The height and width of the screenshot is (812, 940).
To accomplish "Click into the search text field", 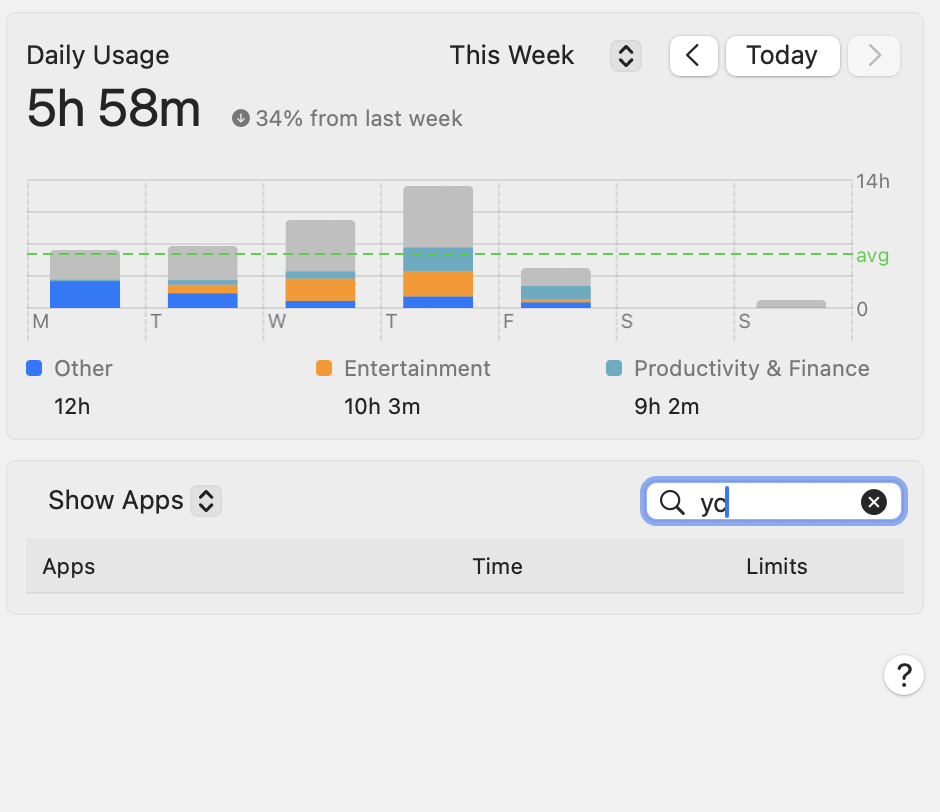I will click(x=780, y=502).
